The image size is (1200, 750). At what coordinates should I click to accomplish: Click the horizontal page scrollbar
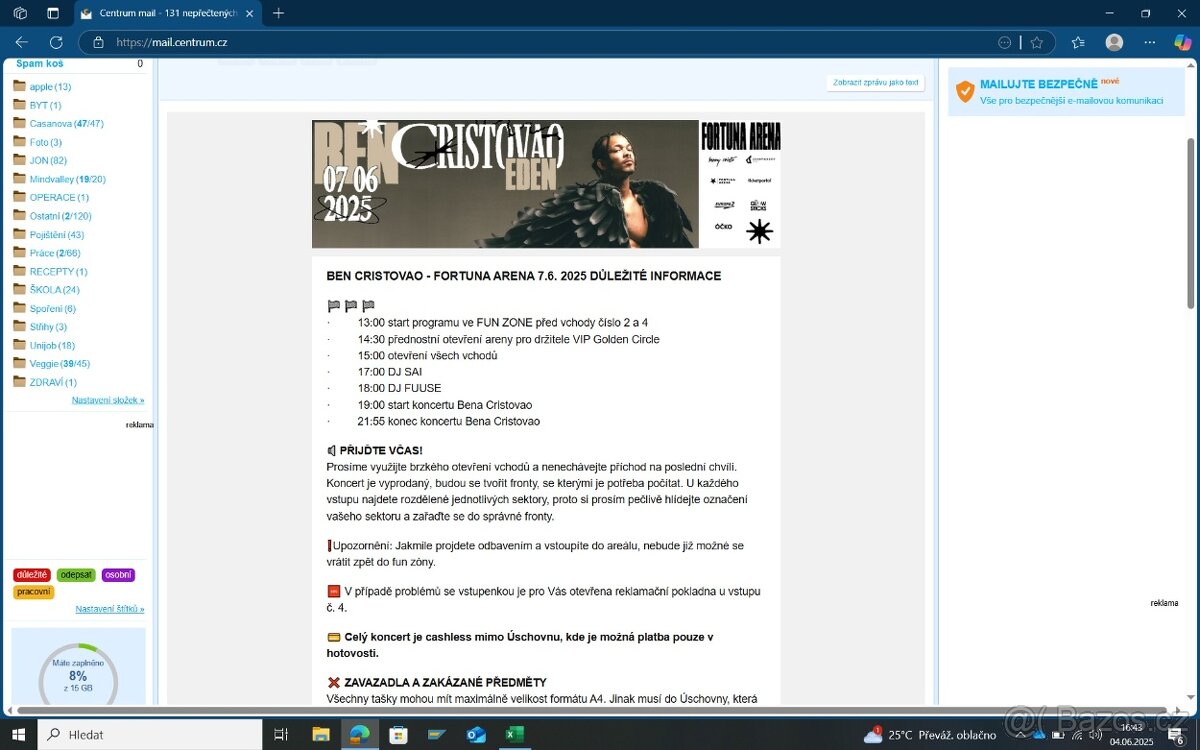coord(590,711)
